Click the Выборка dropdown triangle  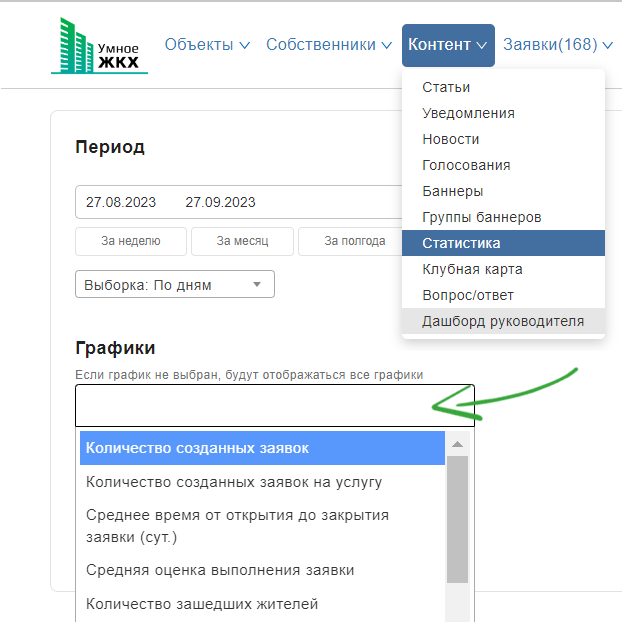(x=257, y=284)
